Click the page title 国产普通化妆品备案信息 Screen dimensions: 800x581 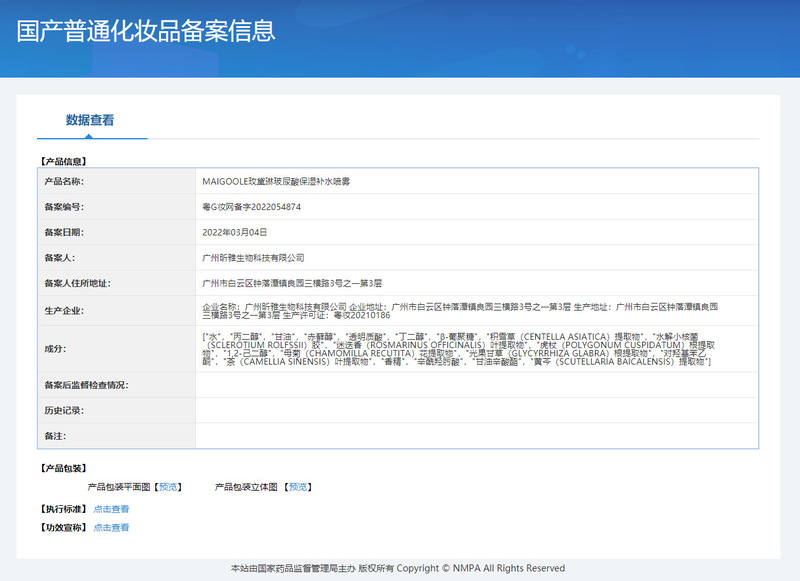[x=146, y=31]
